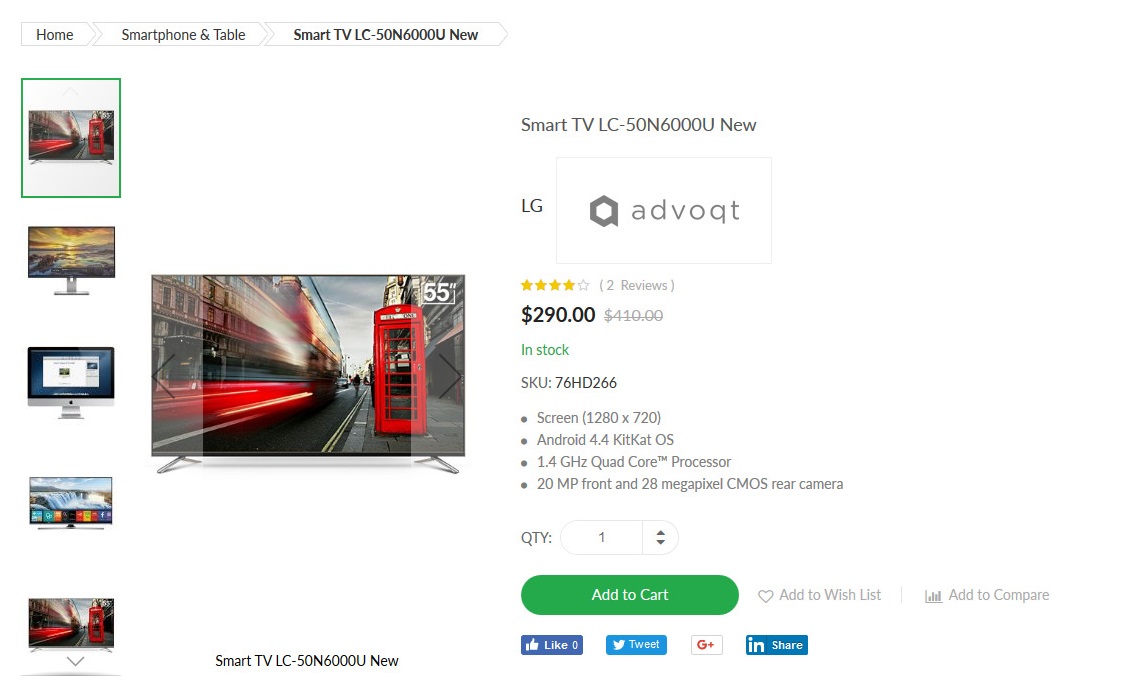The image size is (1127, 699).
Task: Click the green Add to Cart button
Action: pyautogui.click(x=630, y=595)
